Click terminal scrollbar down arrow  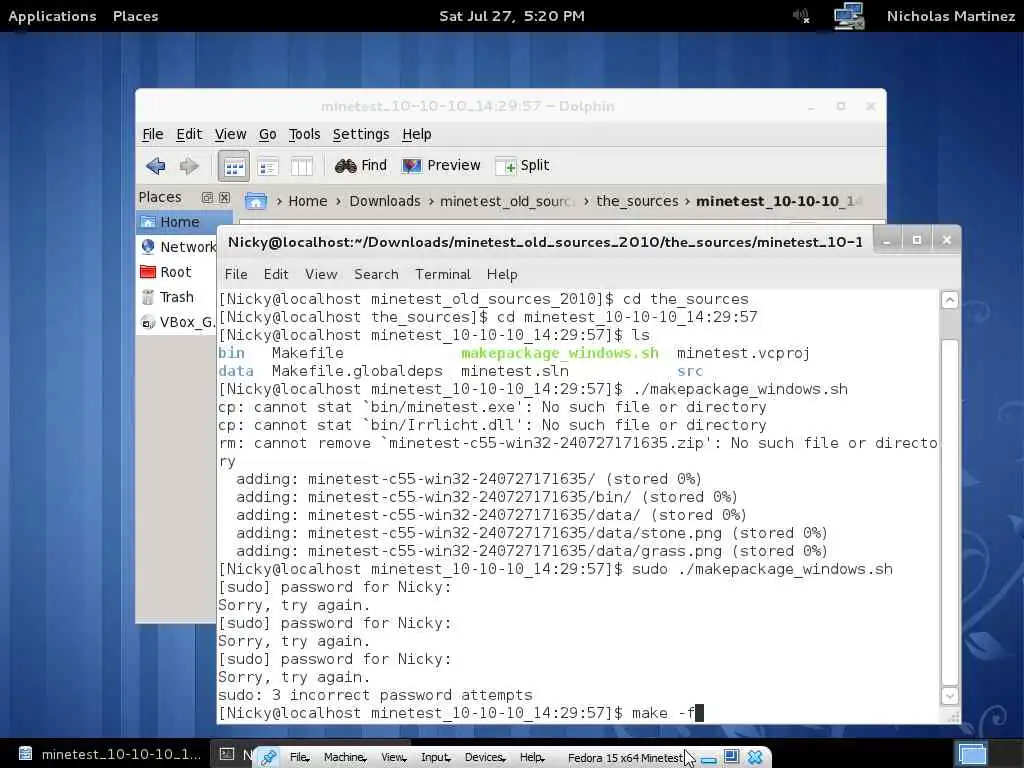click(x=950, y=696)
